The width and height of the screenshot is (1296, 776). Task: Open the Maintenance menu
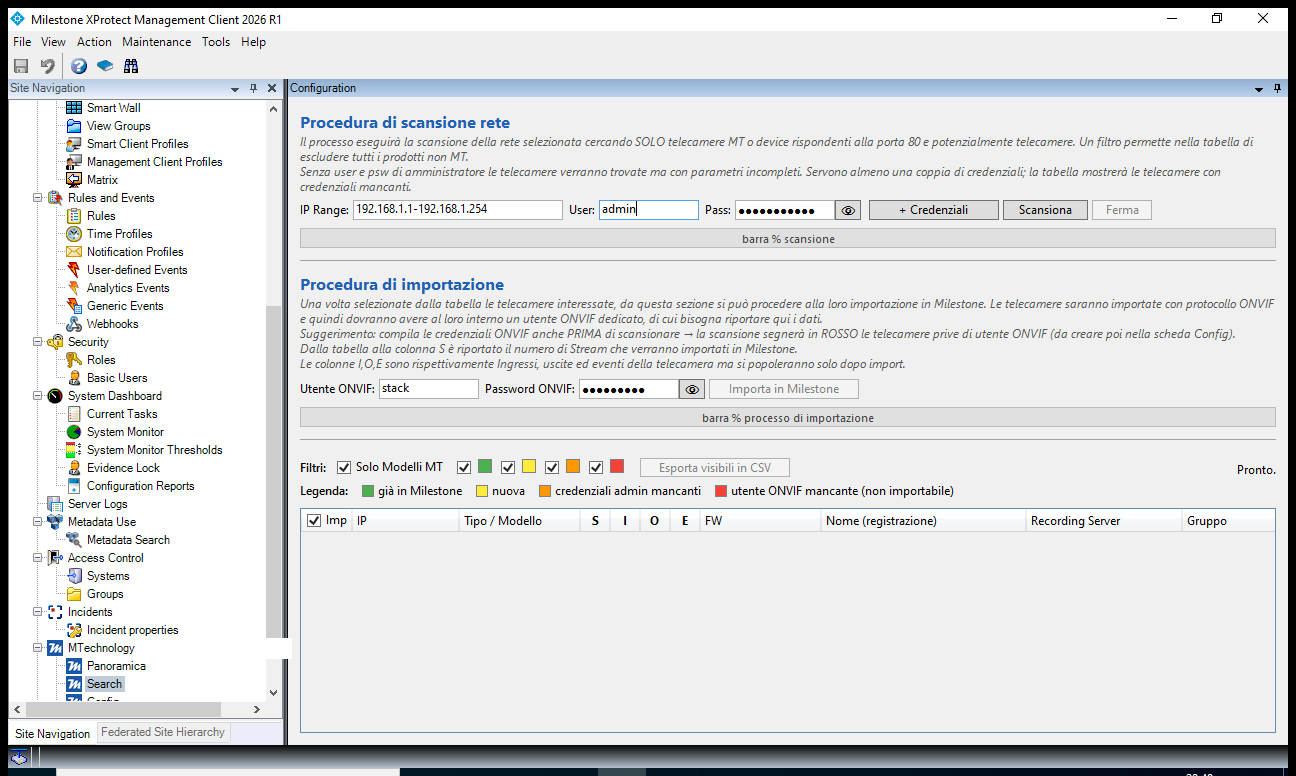[x=157, y=42]
